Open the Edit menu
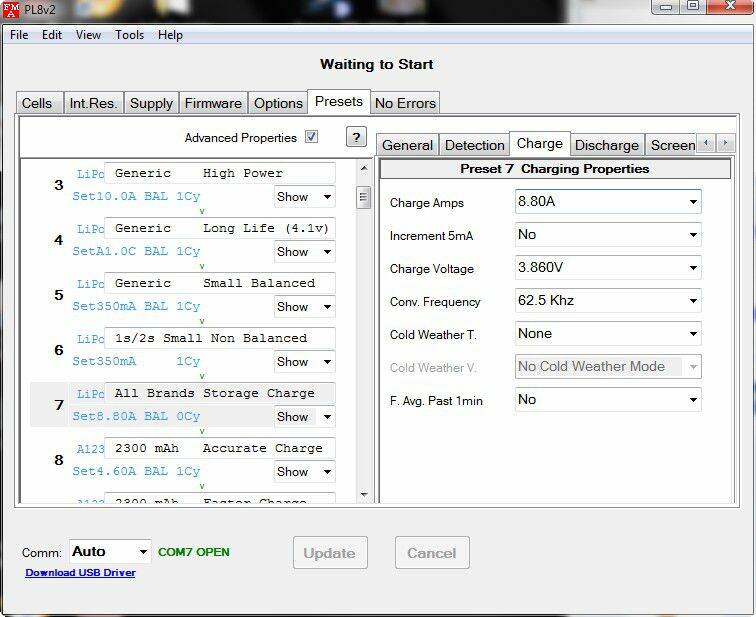 point(52,35)
